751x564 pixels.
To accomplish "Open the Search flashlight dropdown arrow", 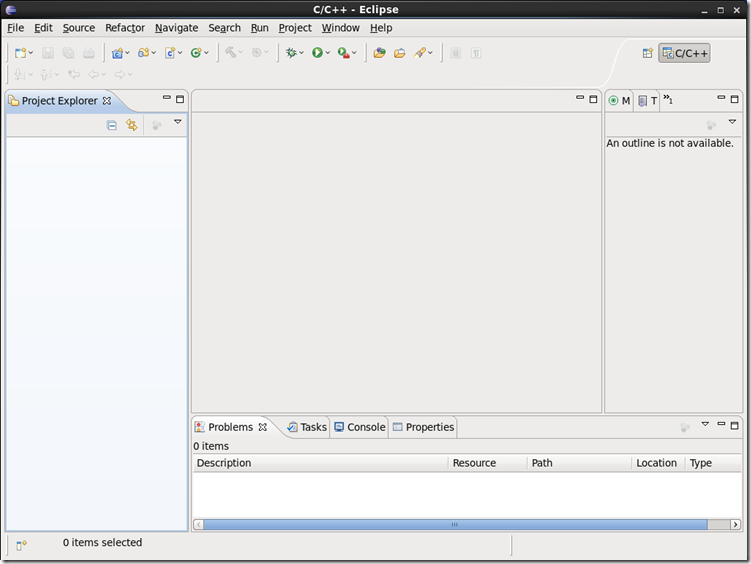I will tap(430, 53).
